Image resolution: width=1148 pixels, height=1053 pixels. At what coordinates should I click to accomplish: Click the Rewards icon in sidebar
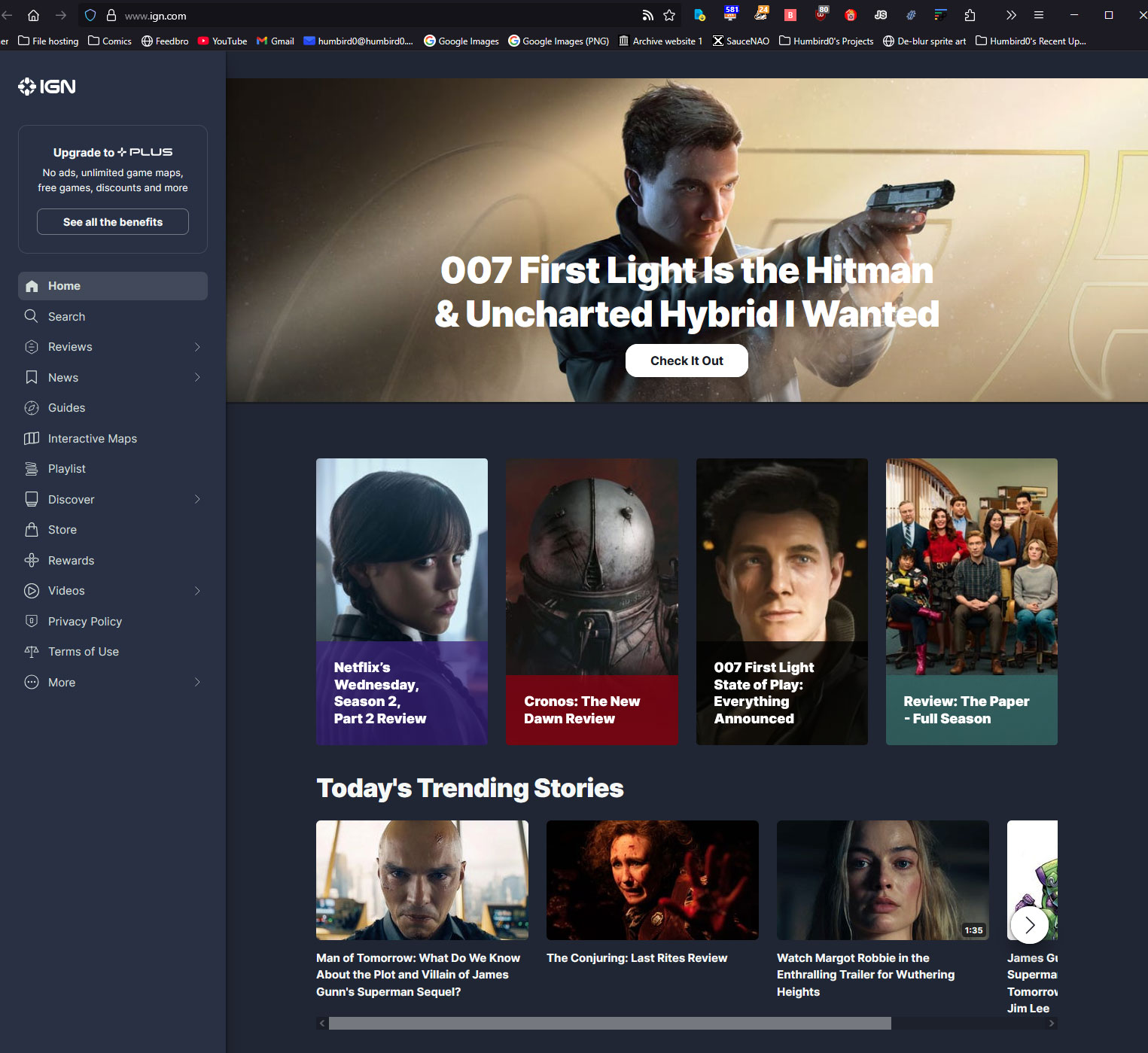click(x=32, y=560)
